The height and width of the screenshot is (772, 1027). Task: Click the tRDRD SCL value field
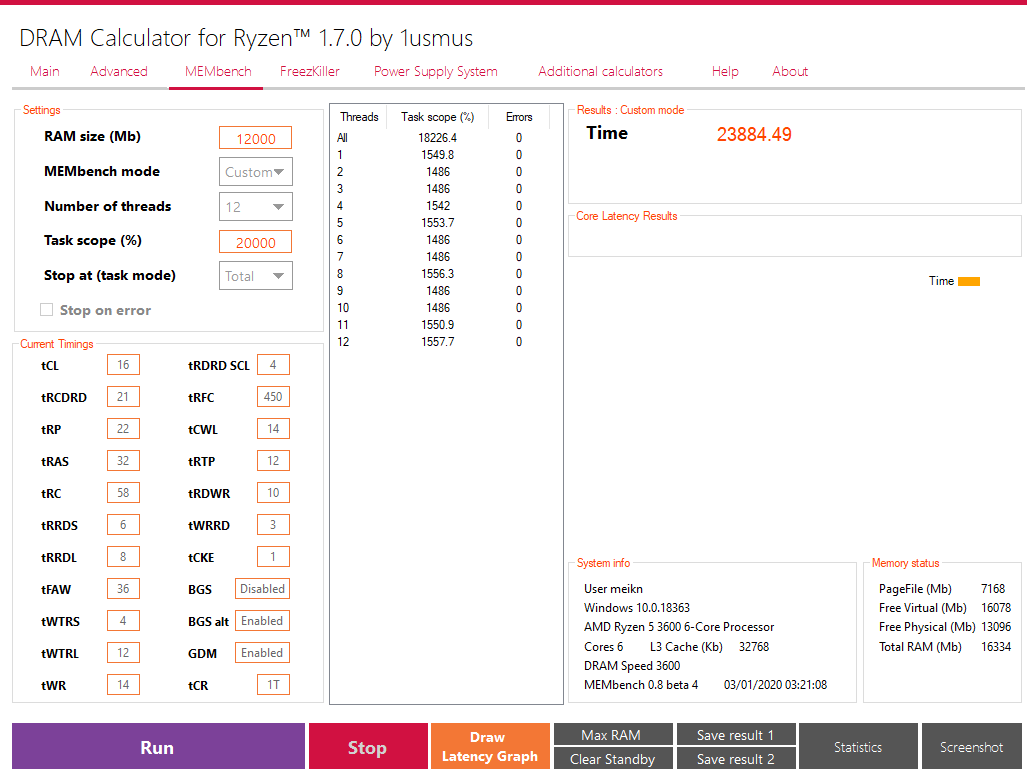(x=273, y=365)
